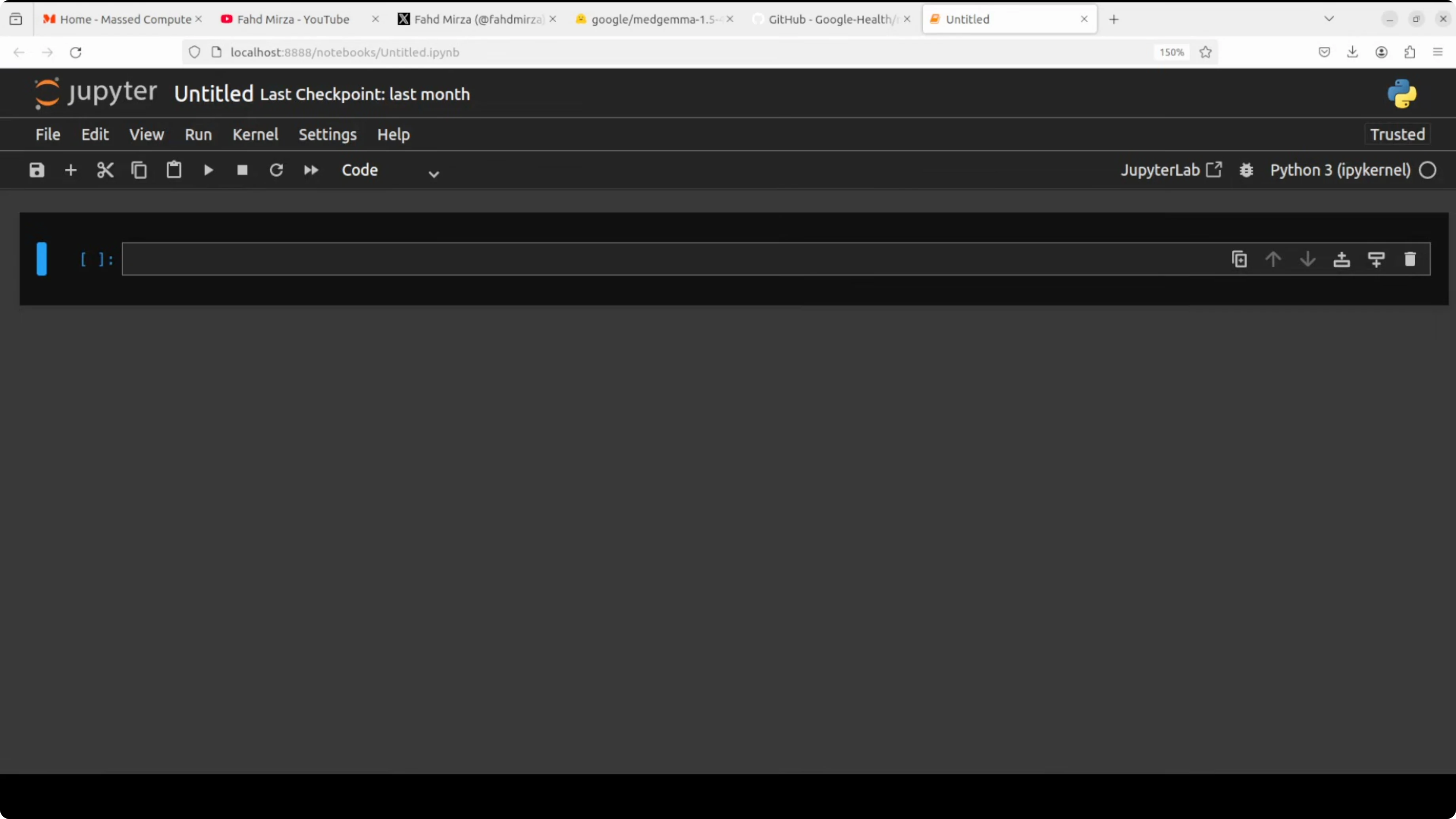The image size is (1456, 819).
Task: Toggle the debugger bug icon
Action: [1246, 170]
